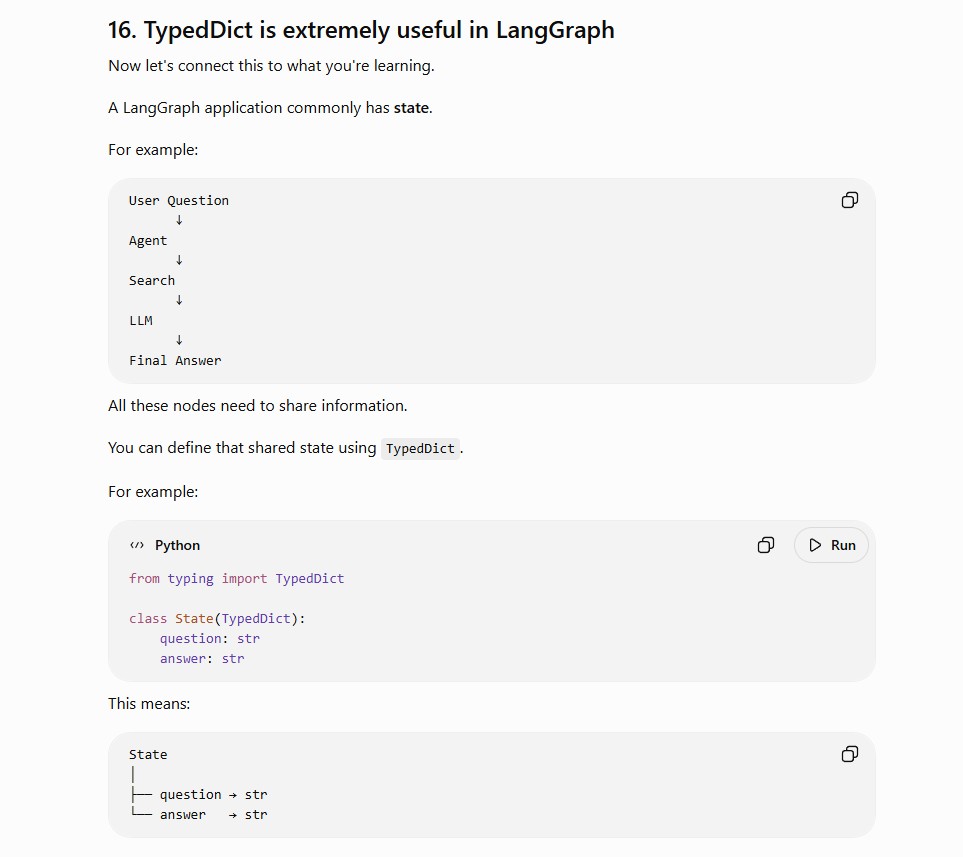This screenshot has width=963, height=857.
Task: Place cursor on 'from typing import TypedDict' line
Action: [236, 579]
